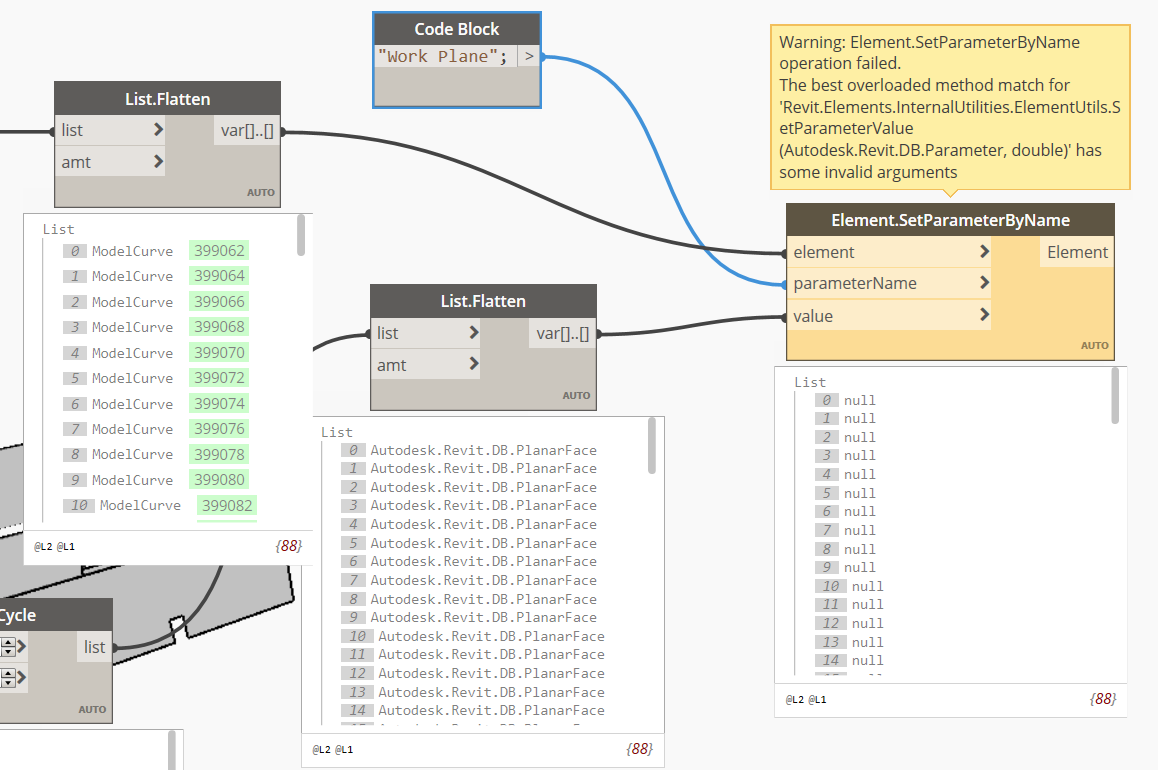
Task: Click the value input chevron on SetParameterByName
Action: (x=984, y=315)
